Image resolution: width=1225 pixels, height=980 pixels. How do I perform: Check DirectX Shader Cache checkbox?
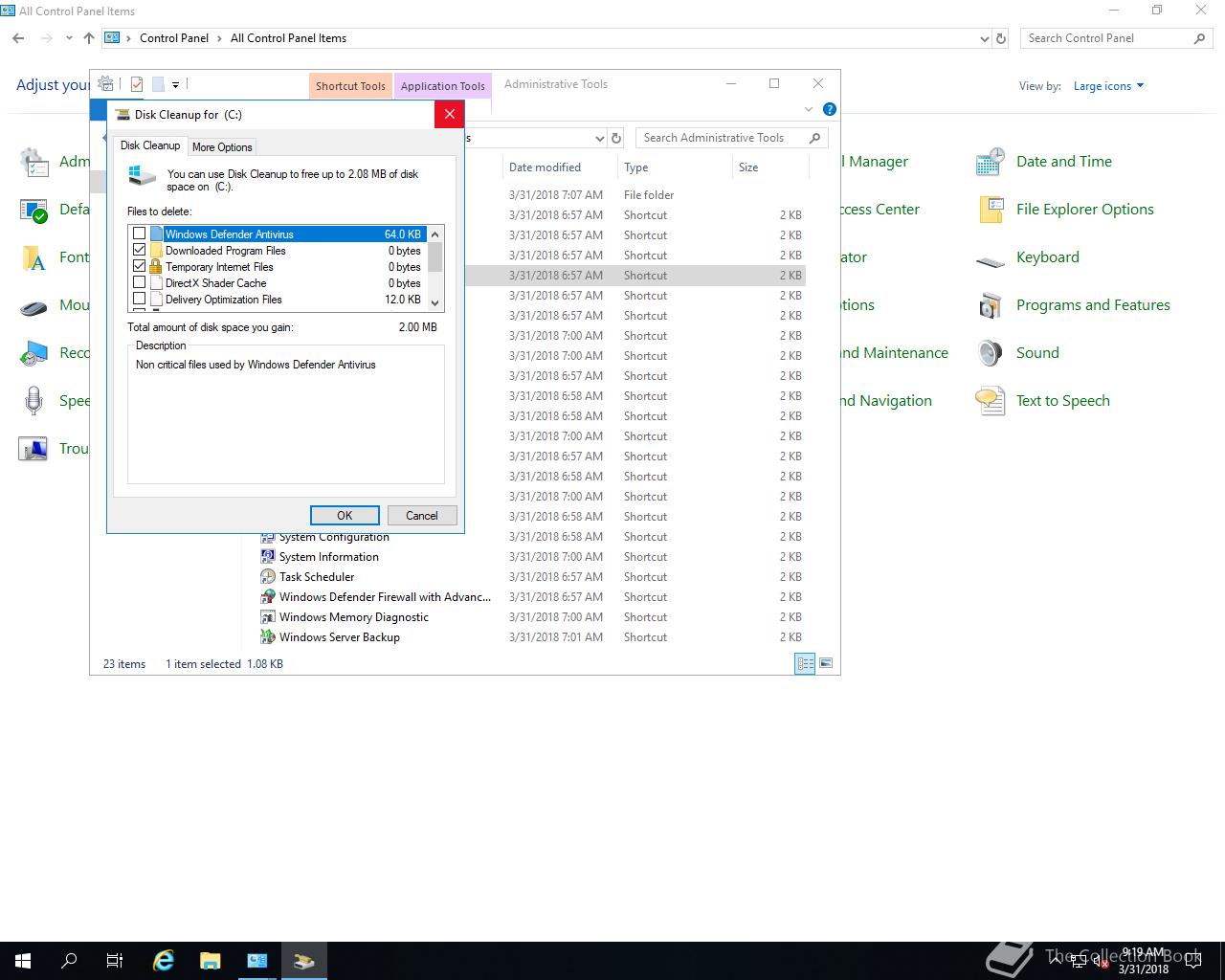pyautogui.click(x=140, y=282)
